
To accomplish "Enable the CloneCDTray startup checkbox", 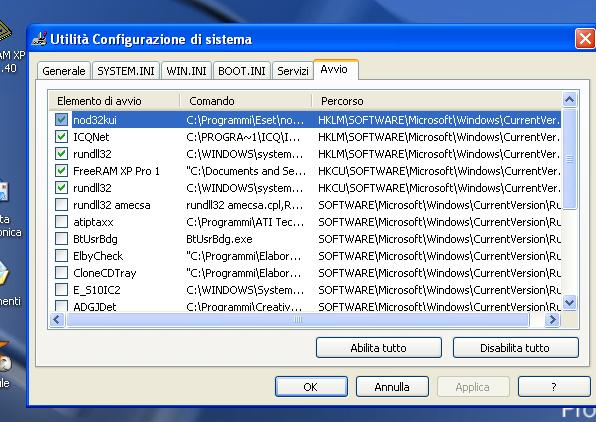I will (x=61, y=273).
